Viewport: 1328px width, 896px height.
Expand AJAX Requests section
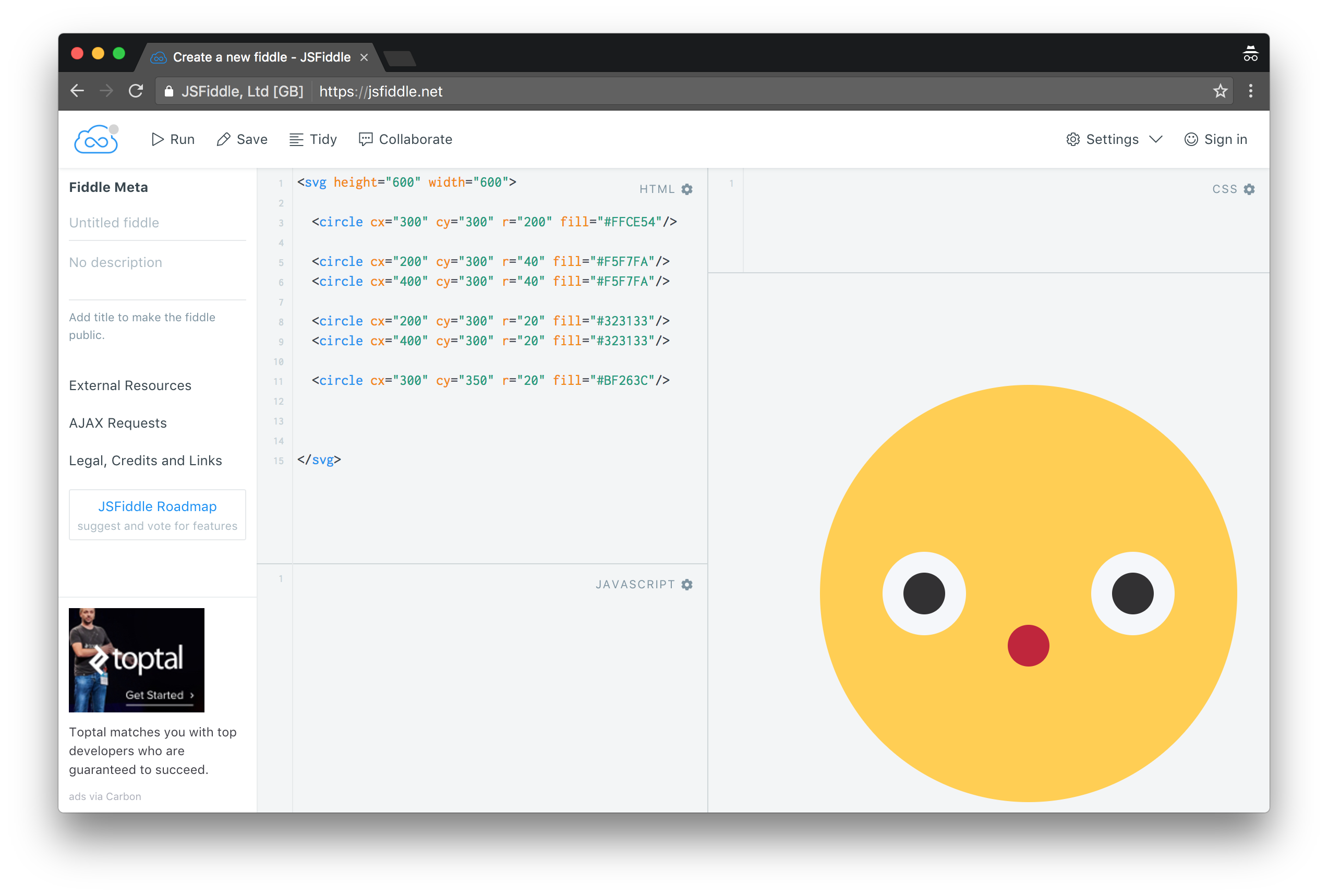(x=118, y=423)
